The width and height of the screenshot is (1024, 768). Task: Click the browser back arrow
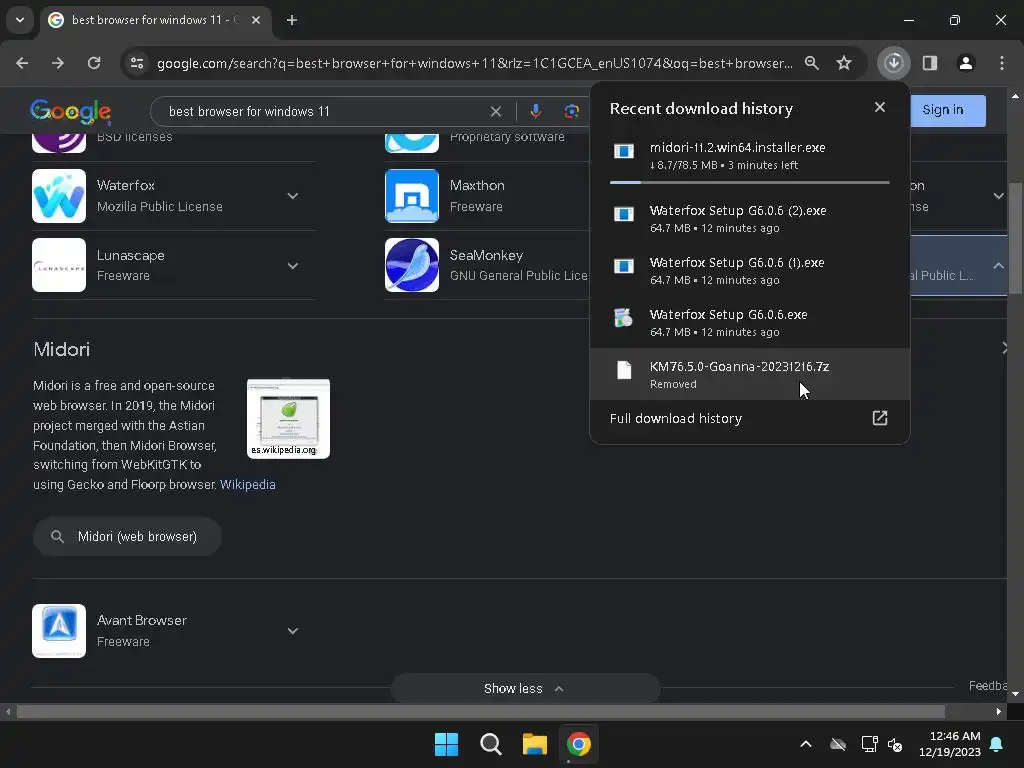point(22,63)
